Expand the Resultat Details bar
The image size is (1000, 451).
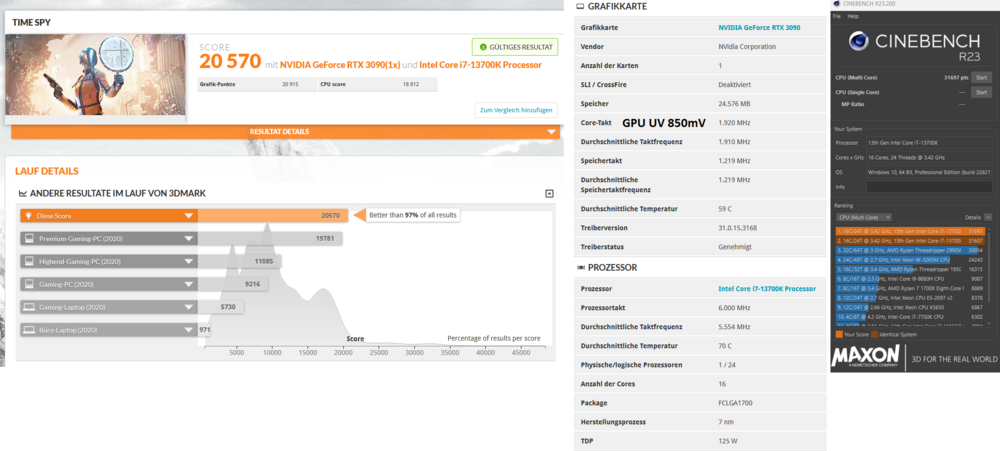tap(286, 132)
